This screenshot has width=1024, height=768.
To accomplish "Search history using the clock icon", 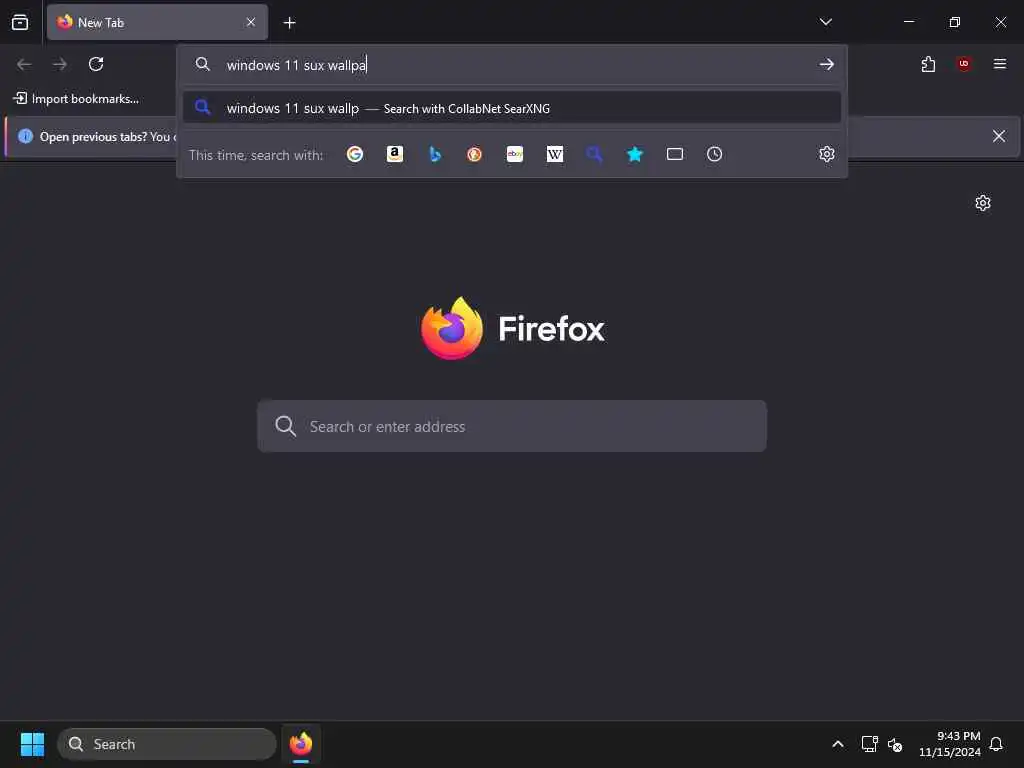I will [714, 154].
